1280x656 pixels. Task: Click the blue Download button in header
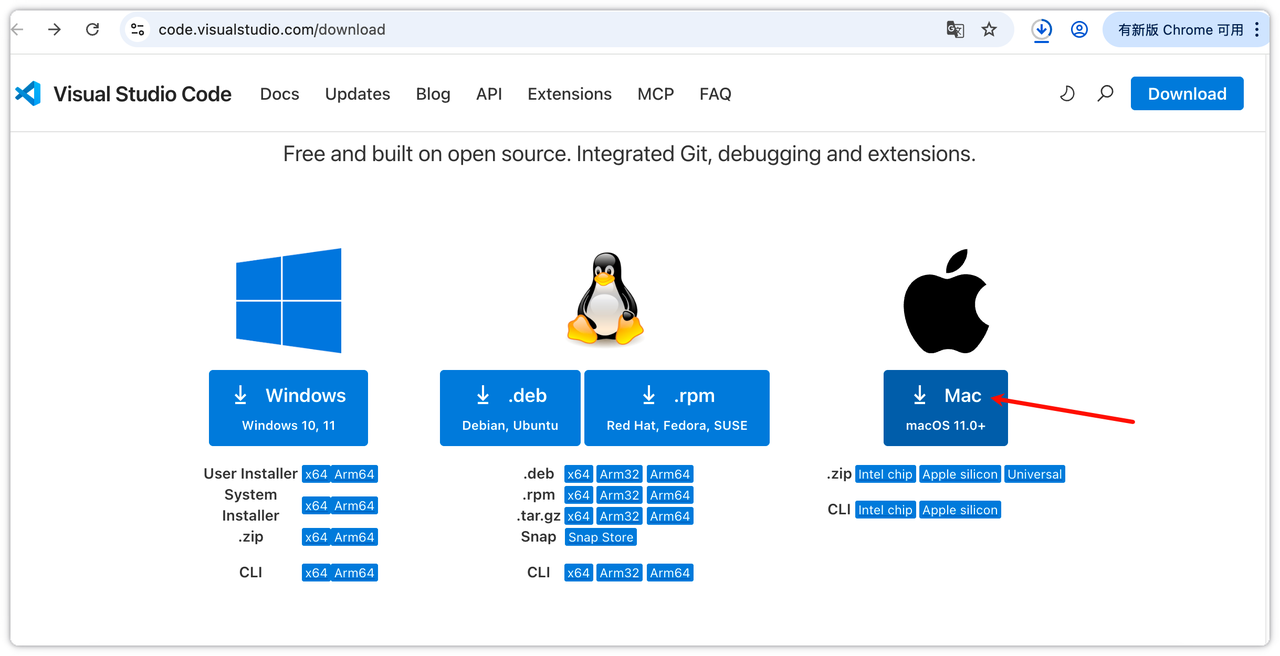pos(1186,94)
